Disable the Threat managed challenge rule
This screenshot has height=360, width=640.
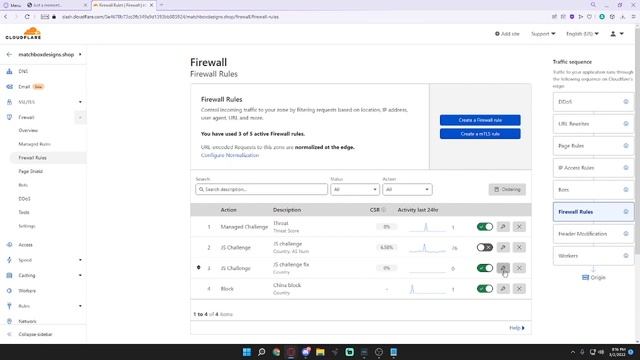(x=484, y=227)
